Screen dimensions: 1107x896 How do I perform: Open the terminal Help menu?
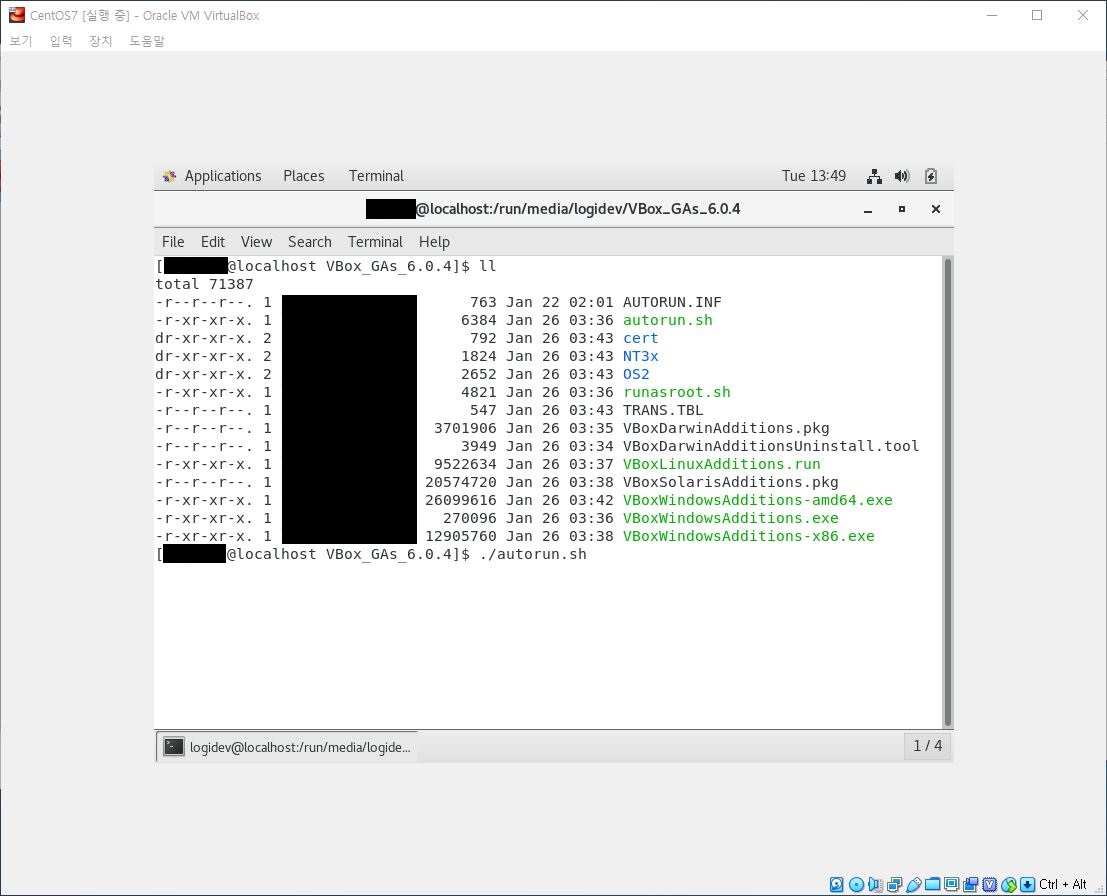coord(434,241)
